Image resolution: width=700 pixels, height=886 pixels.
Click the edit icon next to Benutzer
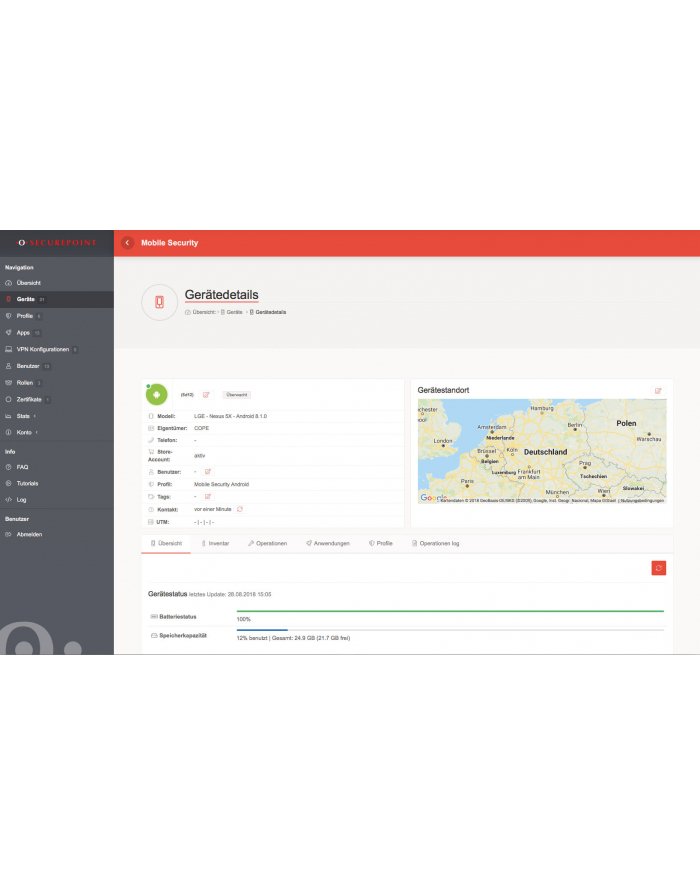point(208,470)
